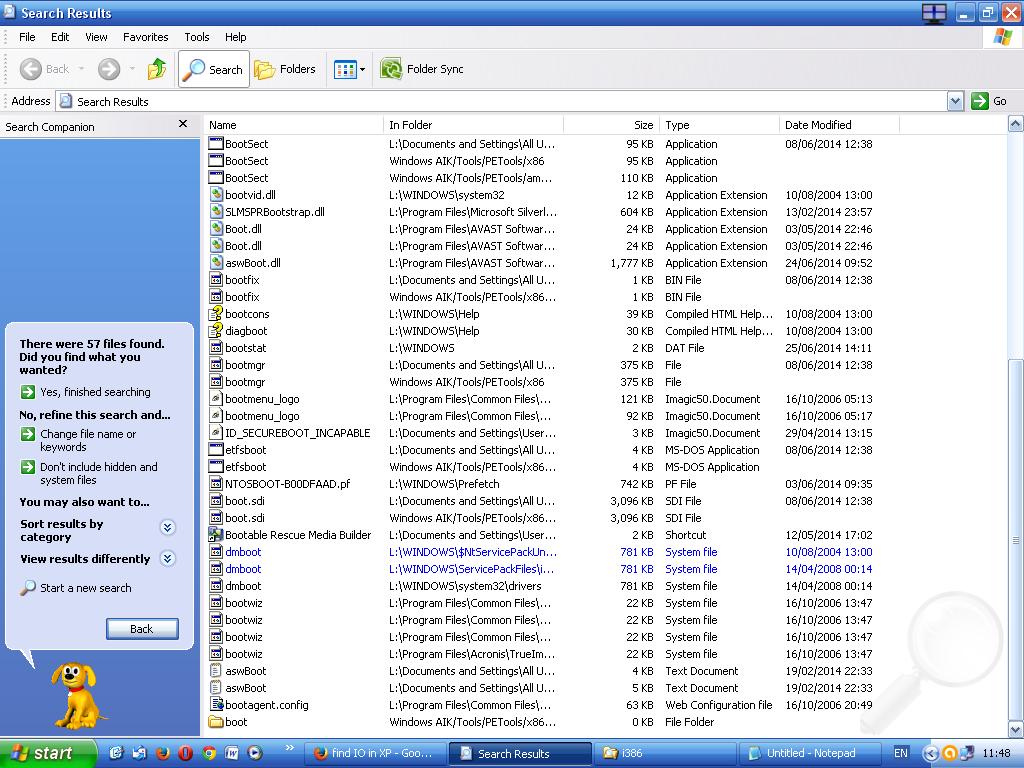Viewport: 1024px width, 768px height.
Task: Choose Don't include hidden and system files
Action: (89, 473)
